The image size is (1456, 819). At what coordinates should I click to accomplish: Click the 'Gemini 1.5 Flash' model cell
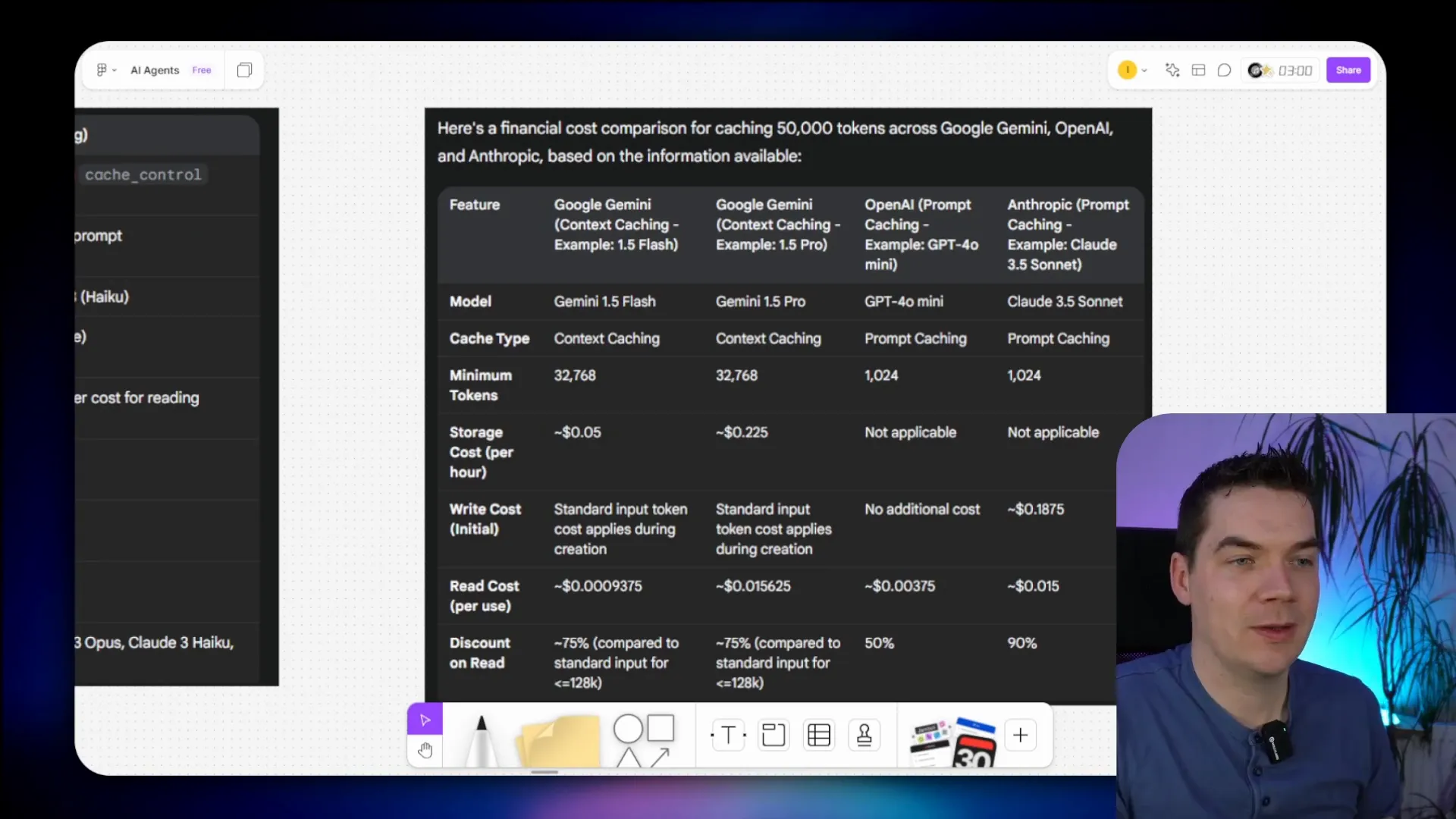coord(604,301)
